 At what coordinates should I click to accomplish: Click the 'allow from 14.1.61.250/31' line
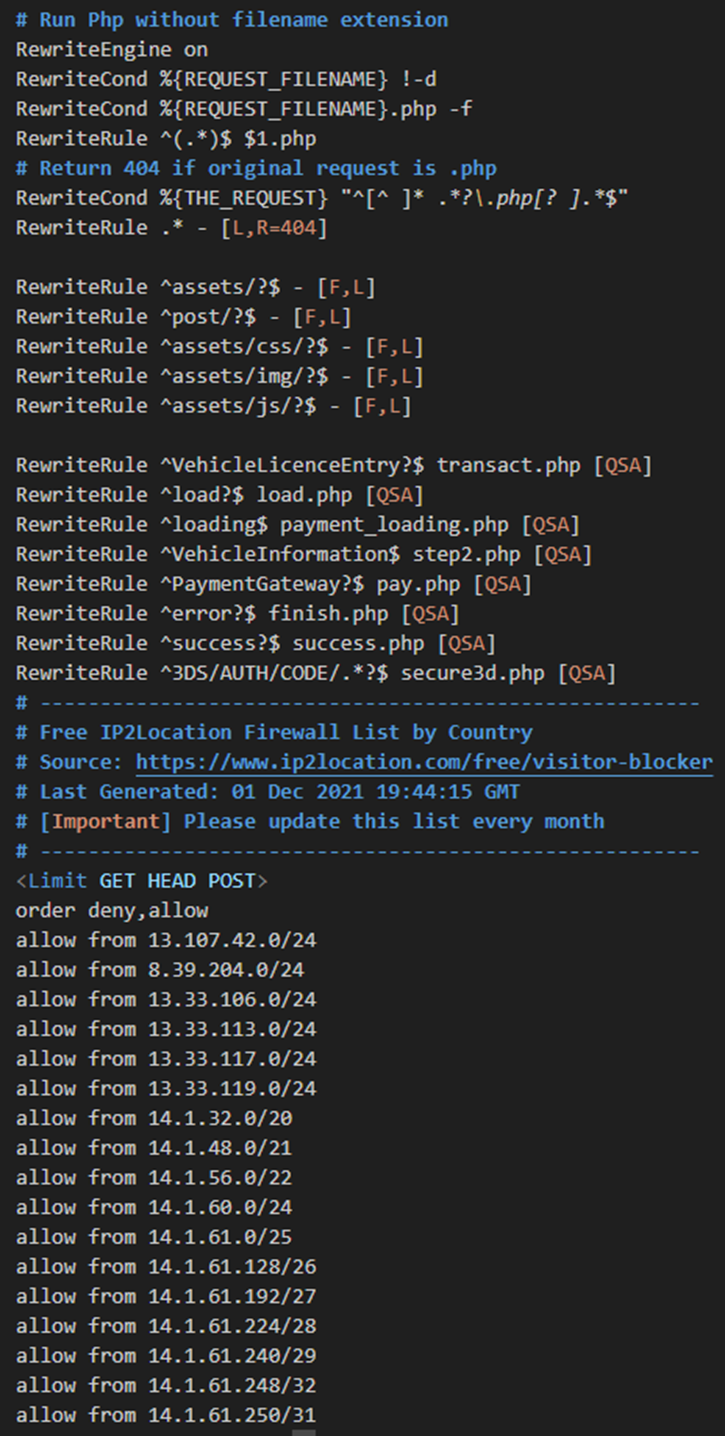166,1415
